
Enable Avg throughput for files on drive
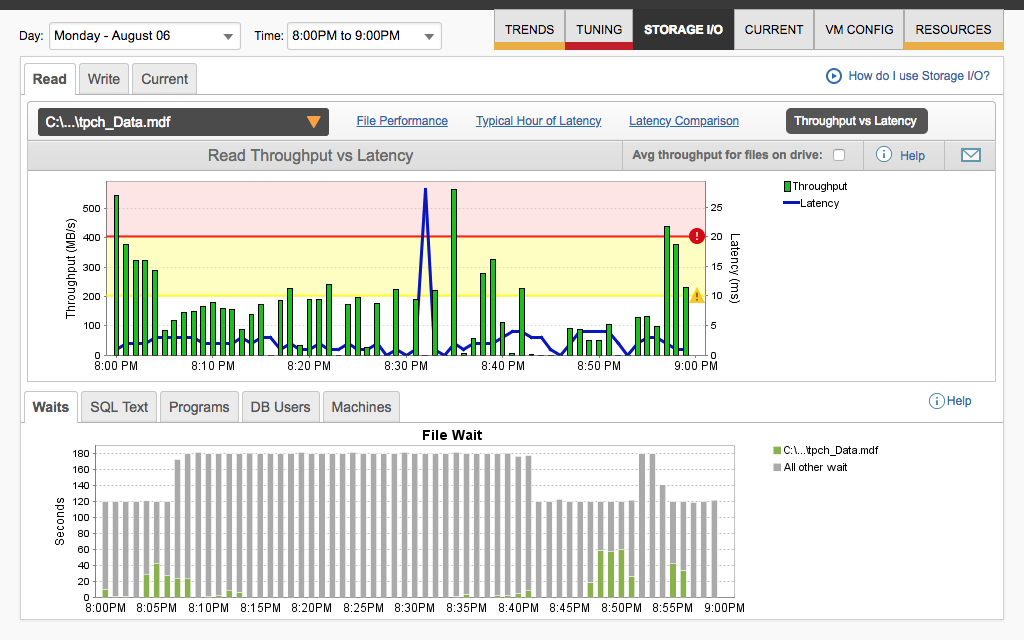pos(839,155)
